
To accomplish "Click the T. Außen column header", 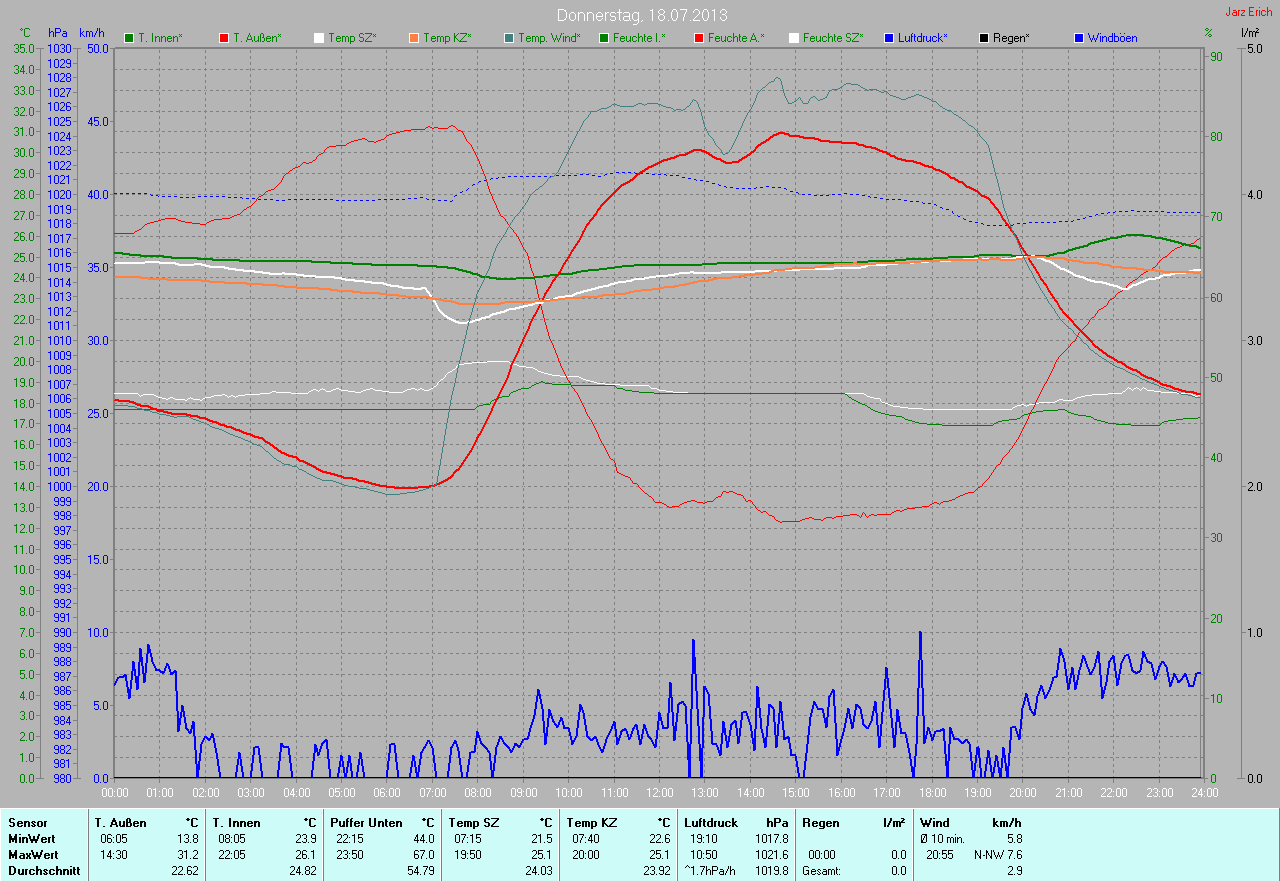I will tap(120, 823).
